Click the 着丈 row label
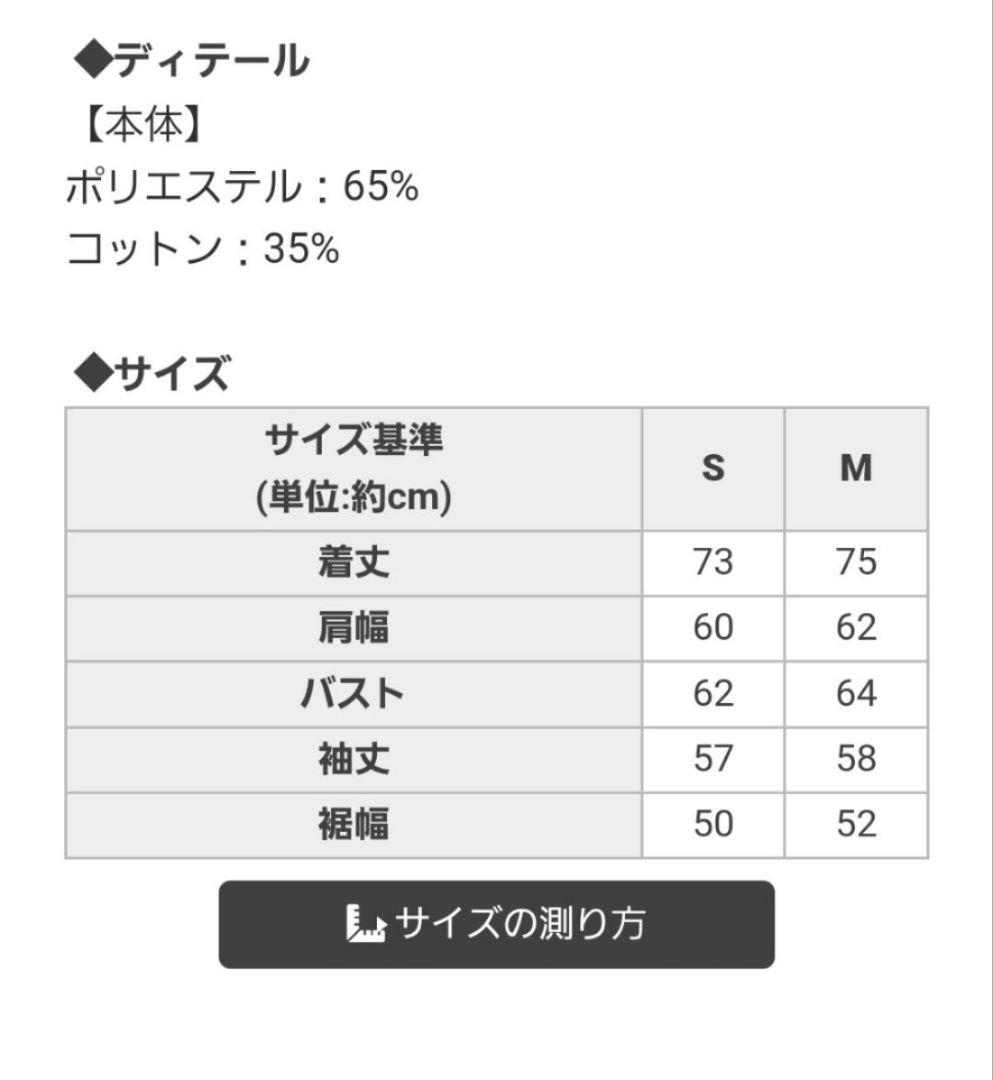Image resolution: width=993 pixels, height=1080 pixels. coord(352,560)
